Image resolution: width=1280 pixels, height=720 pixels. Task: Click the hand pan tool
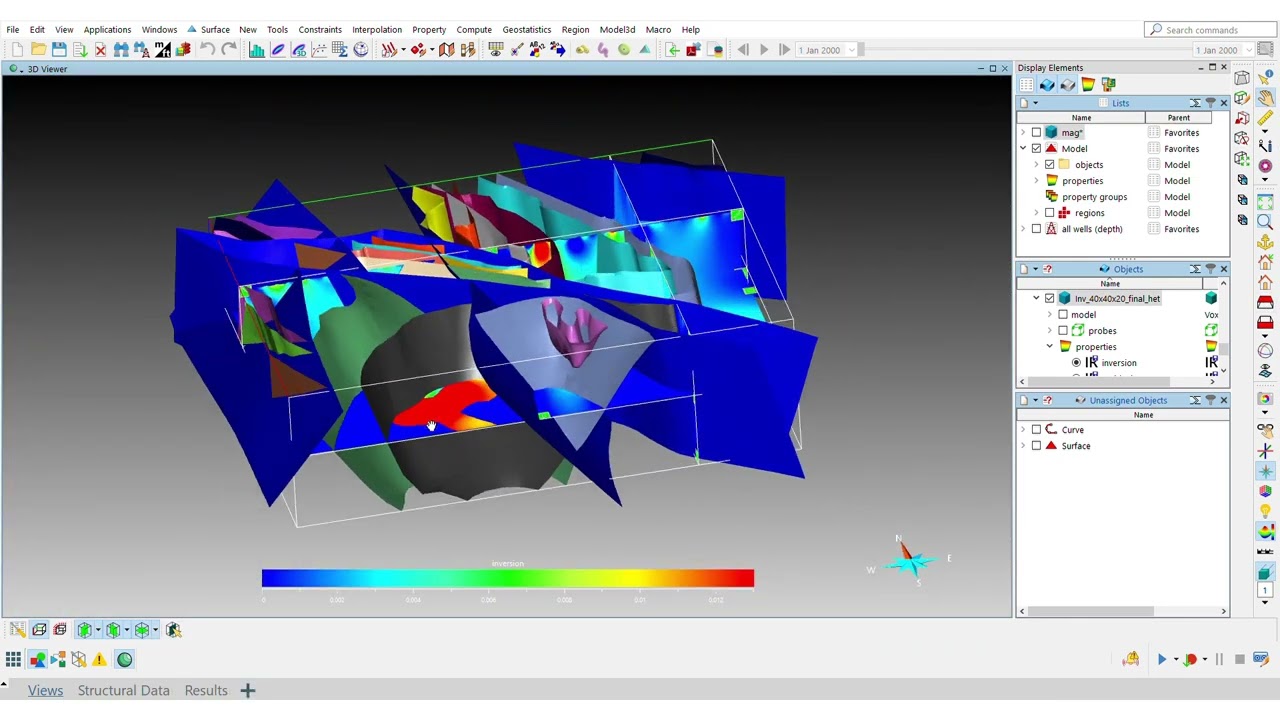click(1265, 99)
